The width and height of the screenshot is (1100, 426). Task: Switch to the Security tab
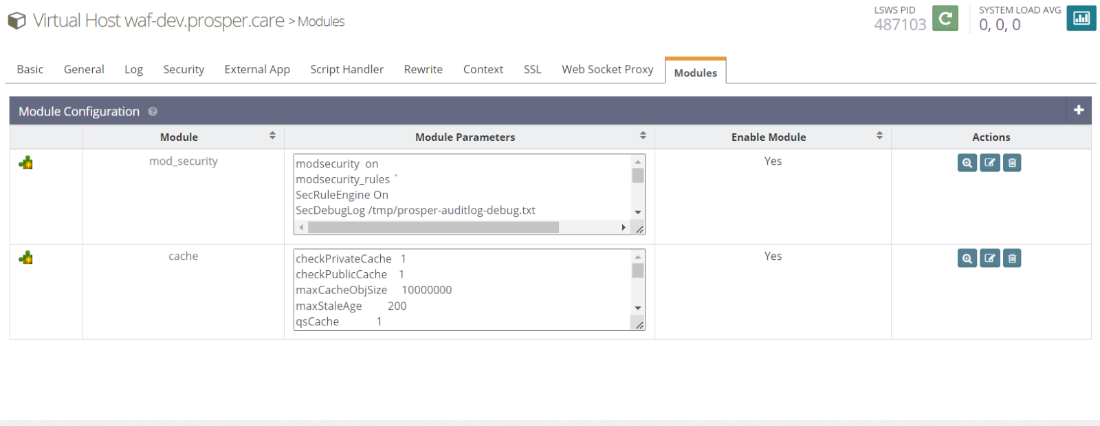coord(183,69)
